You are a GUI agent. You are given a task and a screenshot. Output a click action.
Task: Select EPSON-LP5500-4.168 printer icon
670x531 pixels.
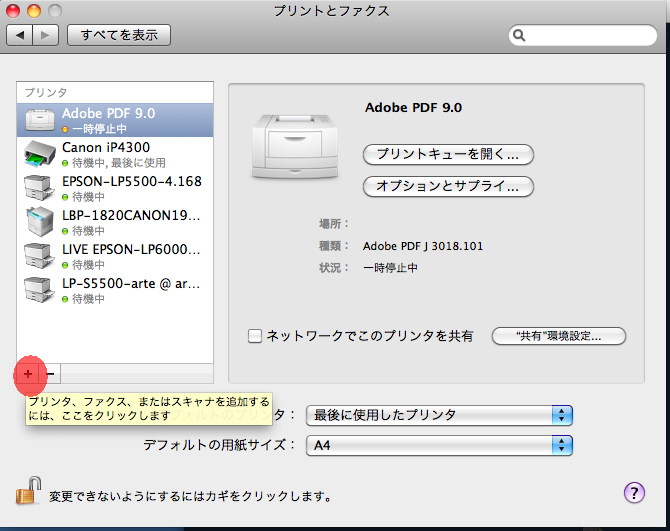pos(39,188)
